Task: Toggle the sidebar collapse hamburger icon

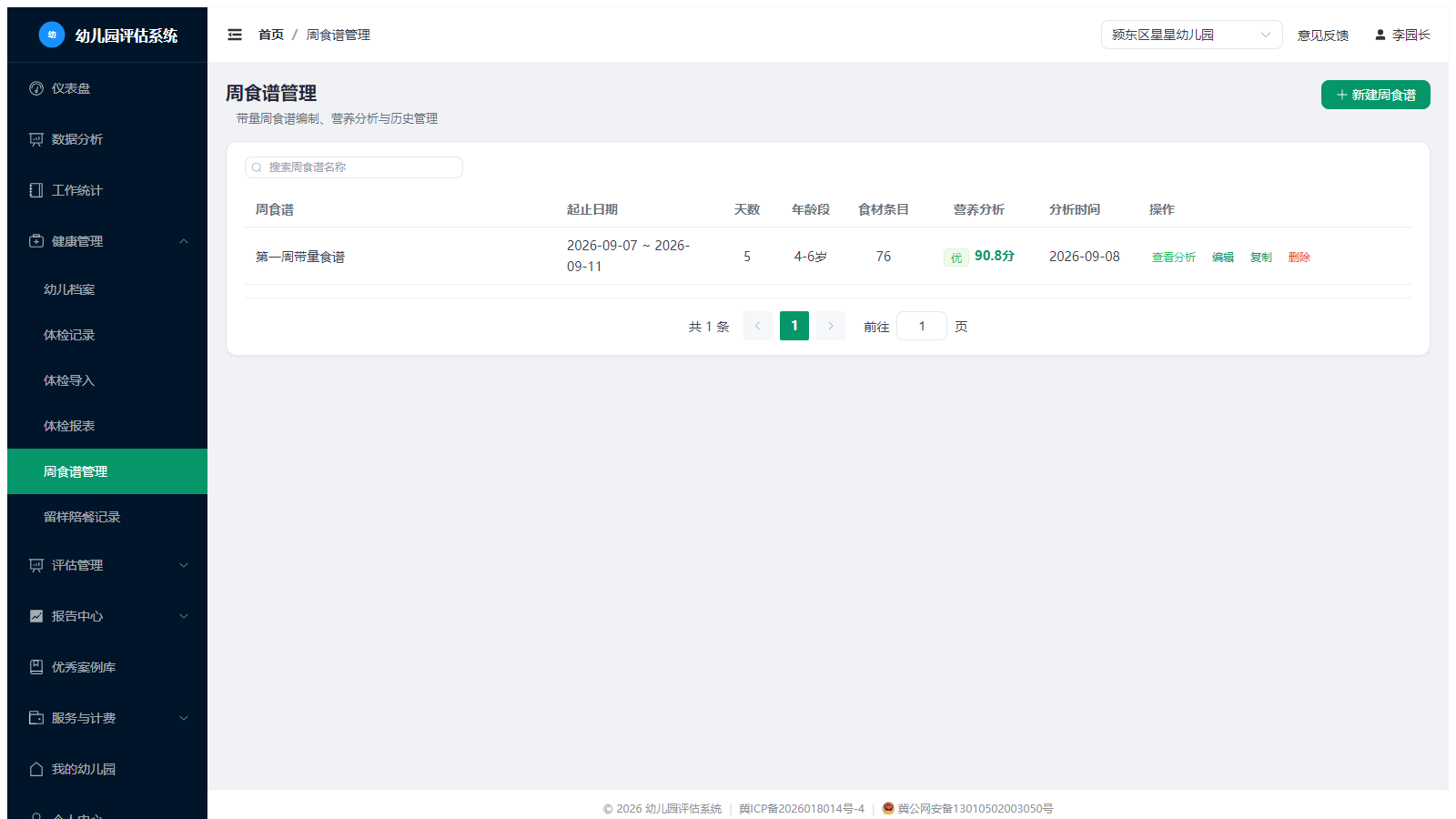Action: click(x=235, y=35)
